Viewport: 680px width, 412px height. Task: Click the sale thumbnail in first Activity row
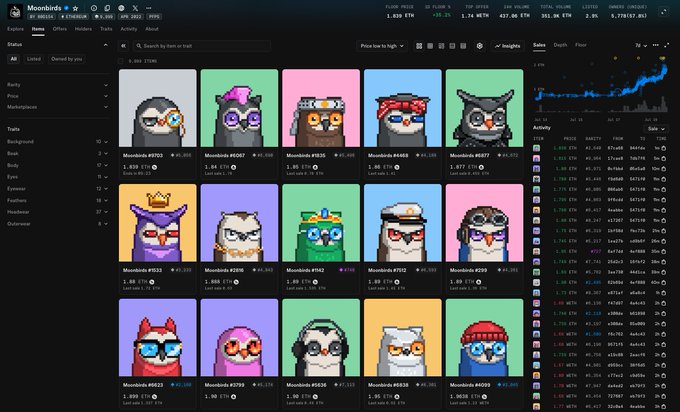pyautogui.click(x=536, y=148)
